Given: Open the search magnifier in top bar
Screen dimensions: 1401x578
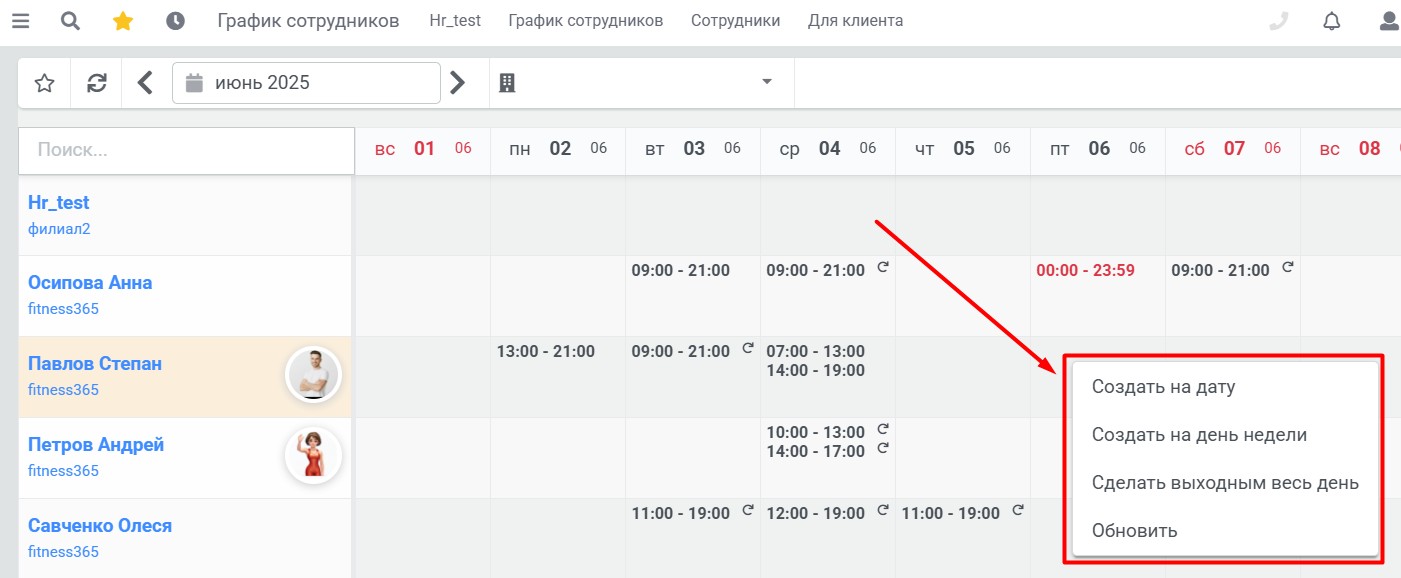Looking at the screenshot, I should pos(70,21).
